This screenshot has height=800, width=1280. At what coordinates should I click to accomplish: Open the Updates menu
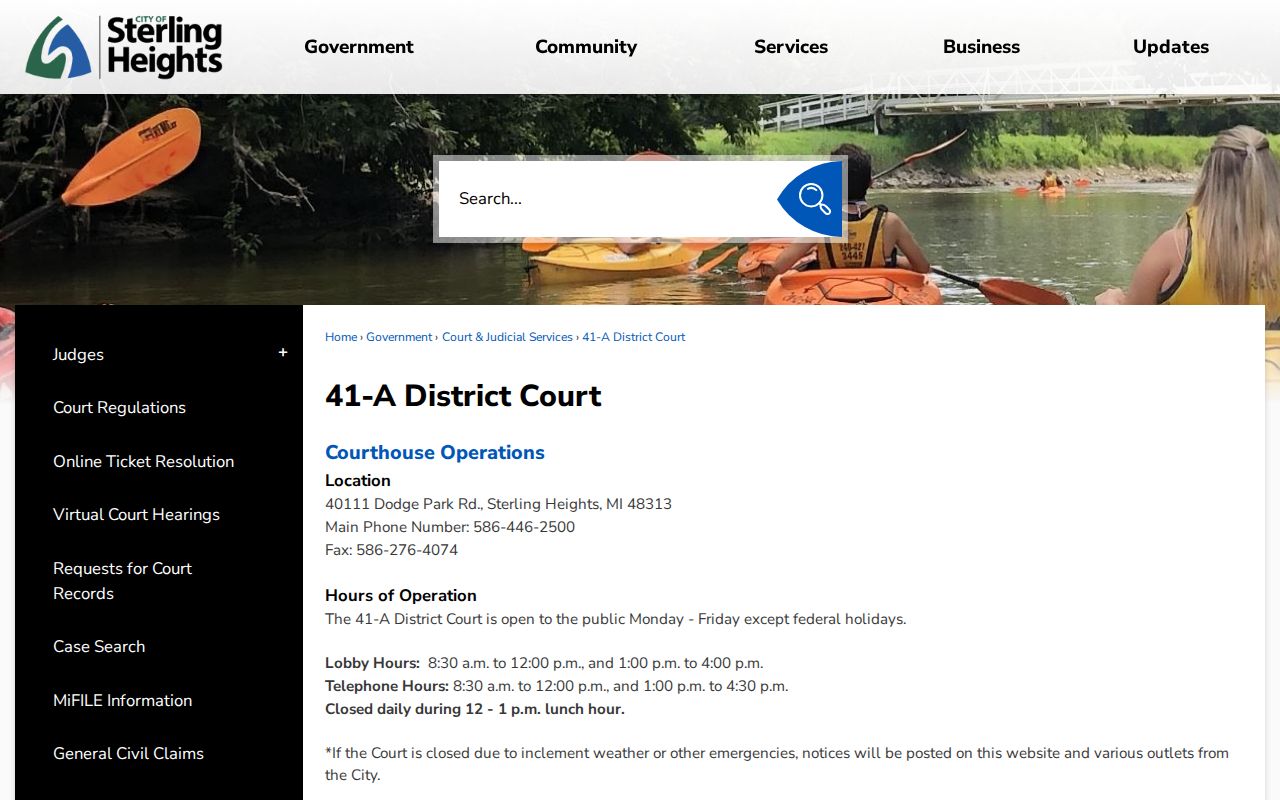point(1171,47)
